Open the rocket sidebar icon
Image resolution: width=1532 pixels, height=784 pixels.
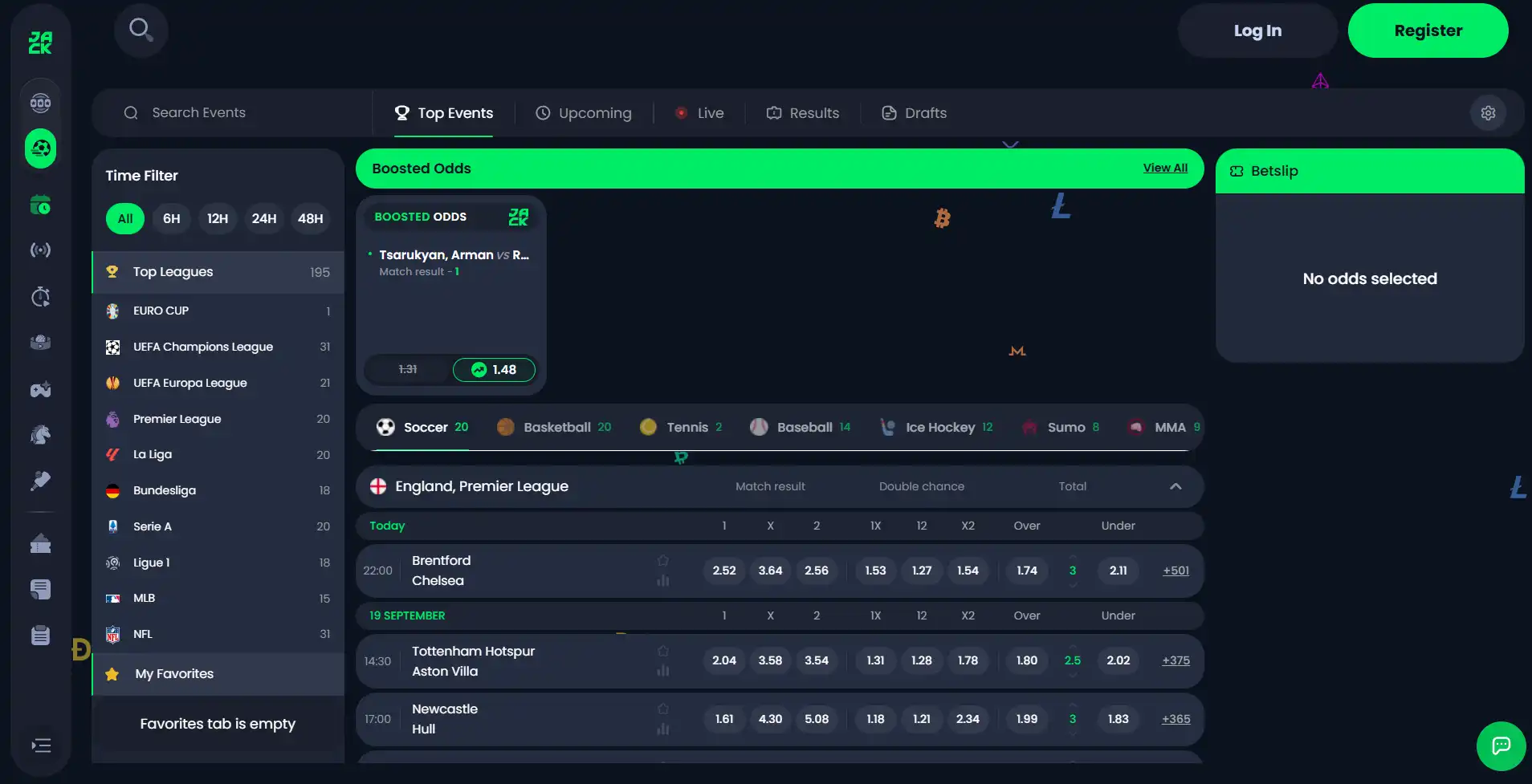click(x=40, y=481)
